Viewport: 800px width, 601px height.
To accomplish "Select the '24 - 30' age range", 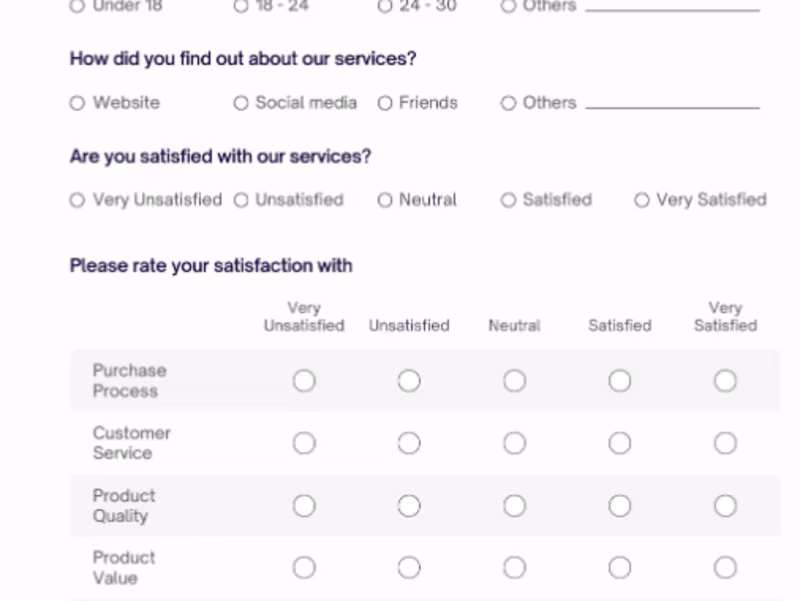I will click(384, 6).
